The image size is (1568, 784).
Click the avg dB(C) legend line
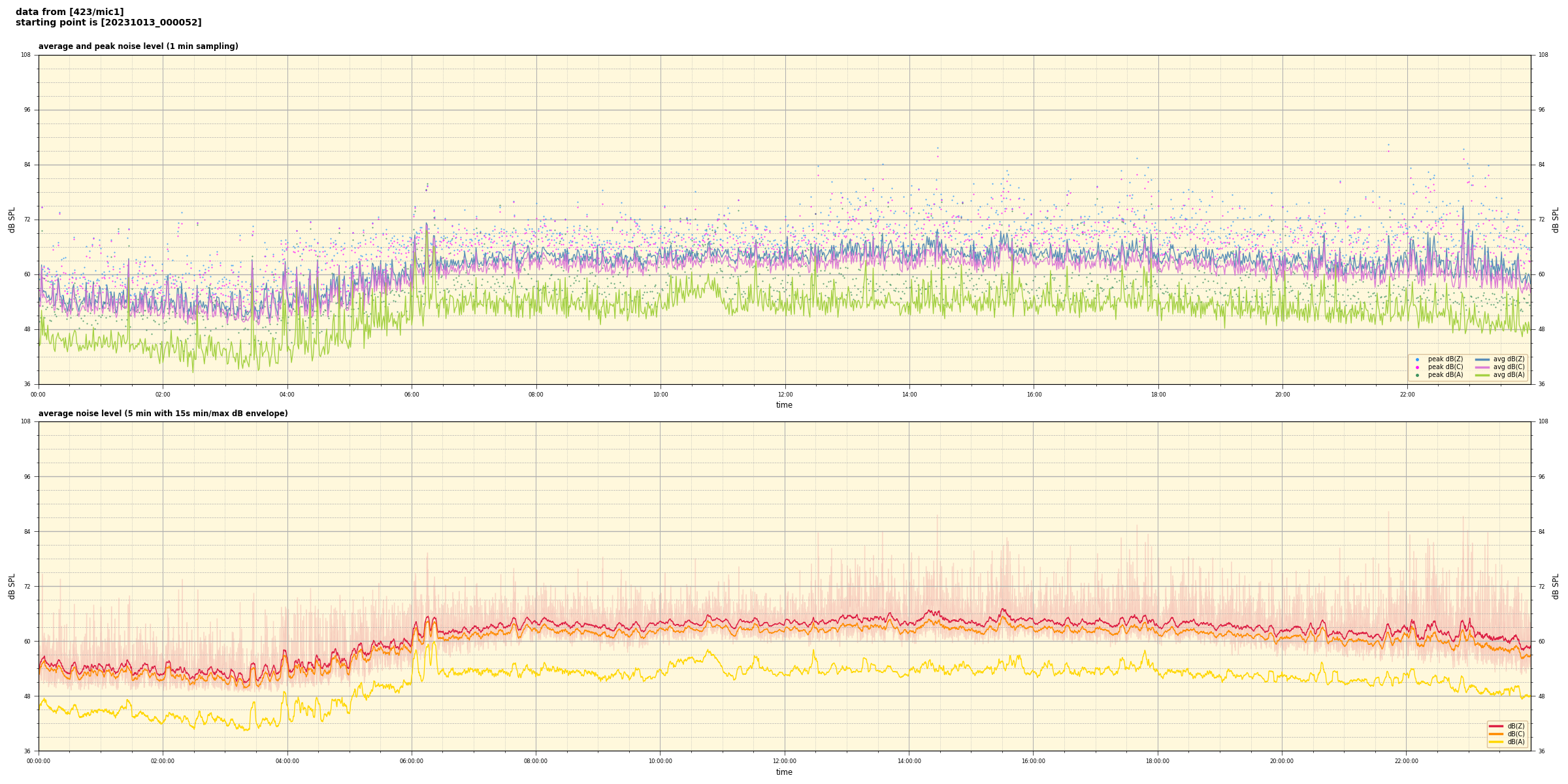[x=1482, y=367]
